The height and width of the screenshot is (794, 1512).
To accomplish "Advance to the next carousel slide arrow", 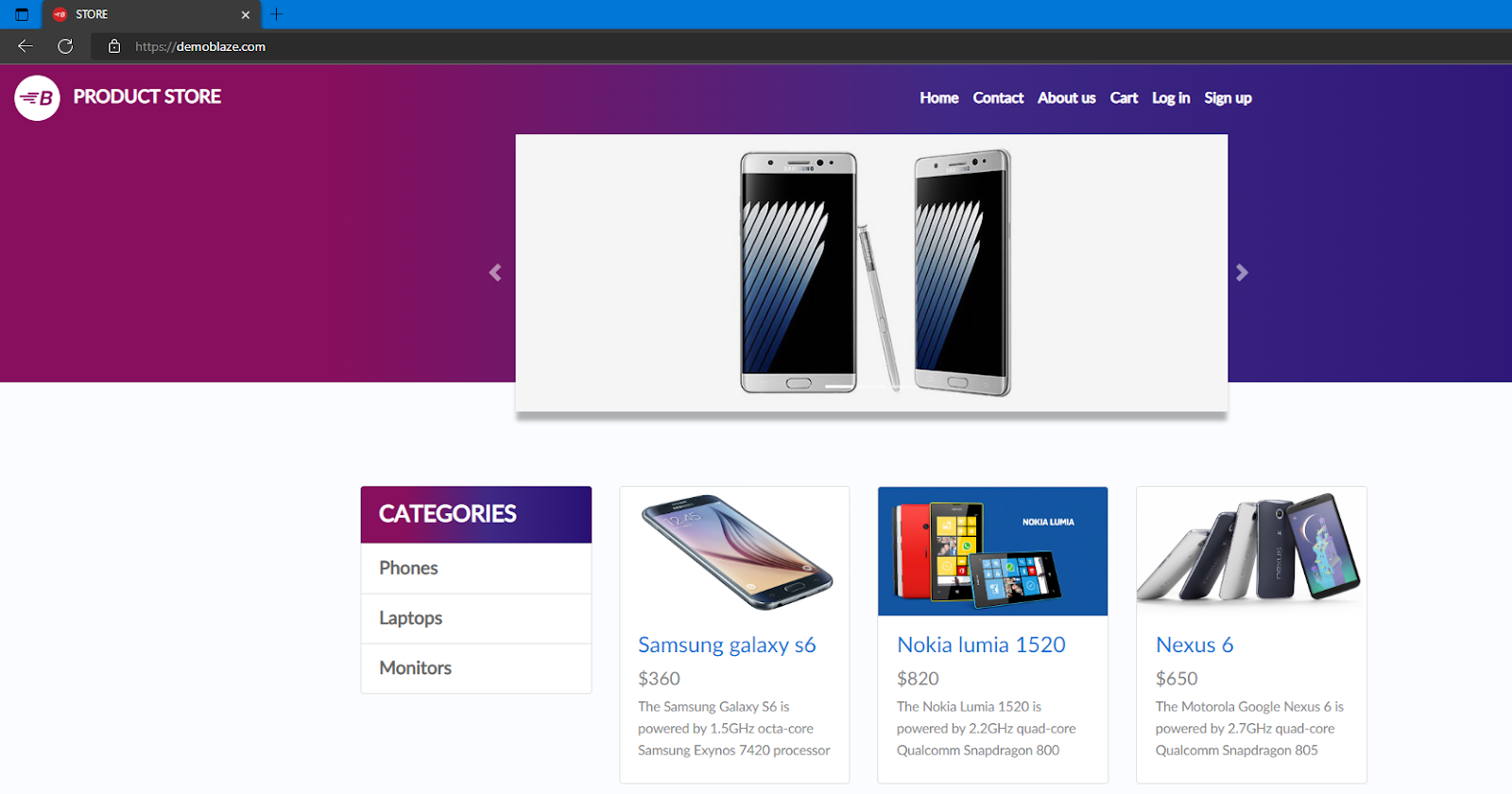I will 1242,272.
